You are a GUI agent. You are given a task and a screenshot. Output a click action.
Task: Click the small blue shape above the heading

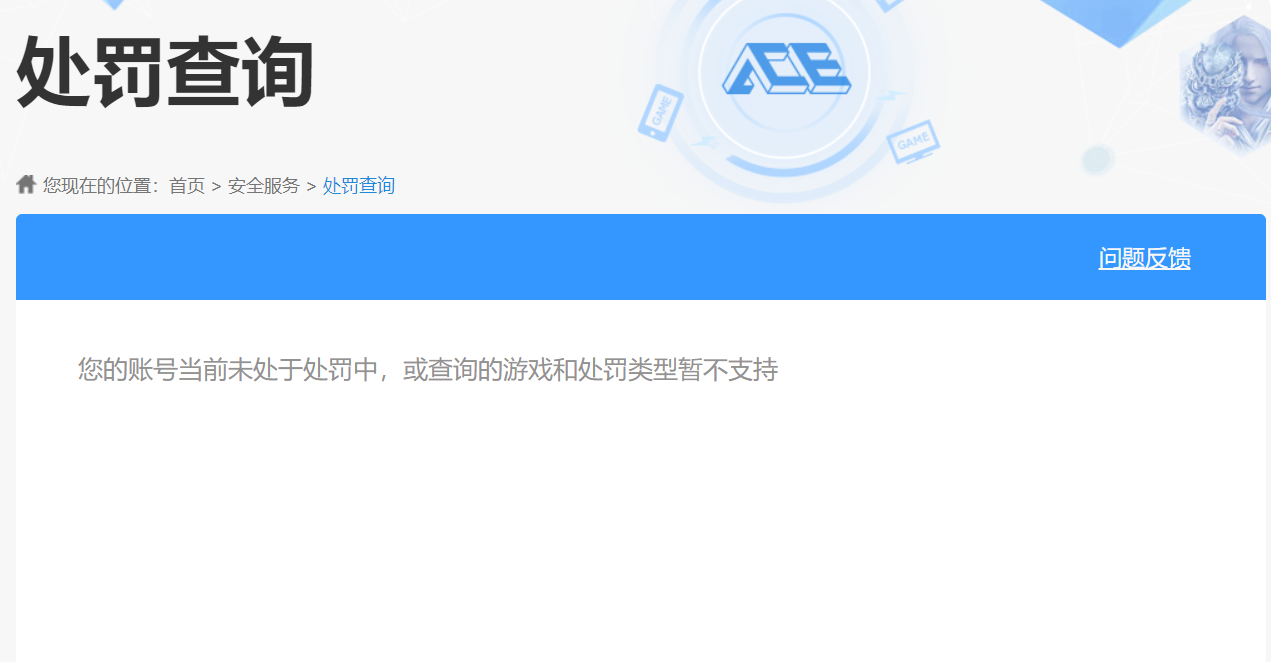(115, 4)
